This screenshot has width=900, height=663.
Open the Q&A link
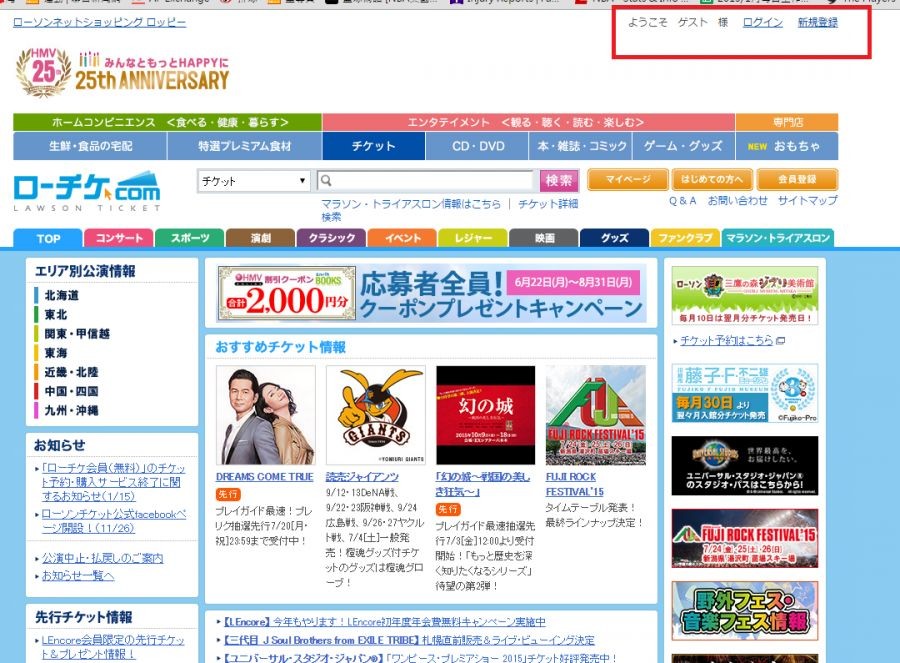682,201
